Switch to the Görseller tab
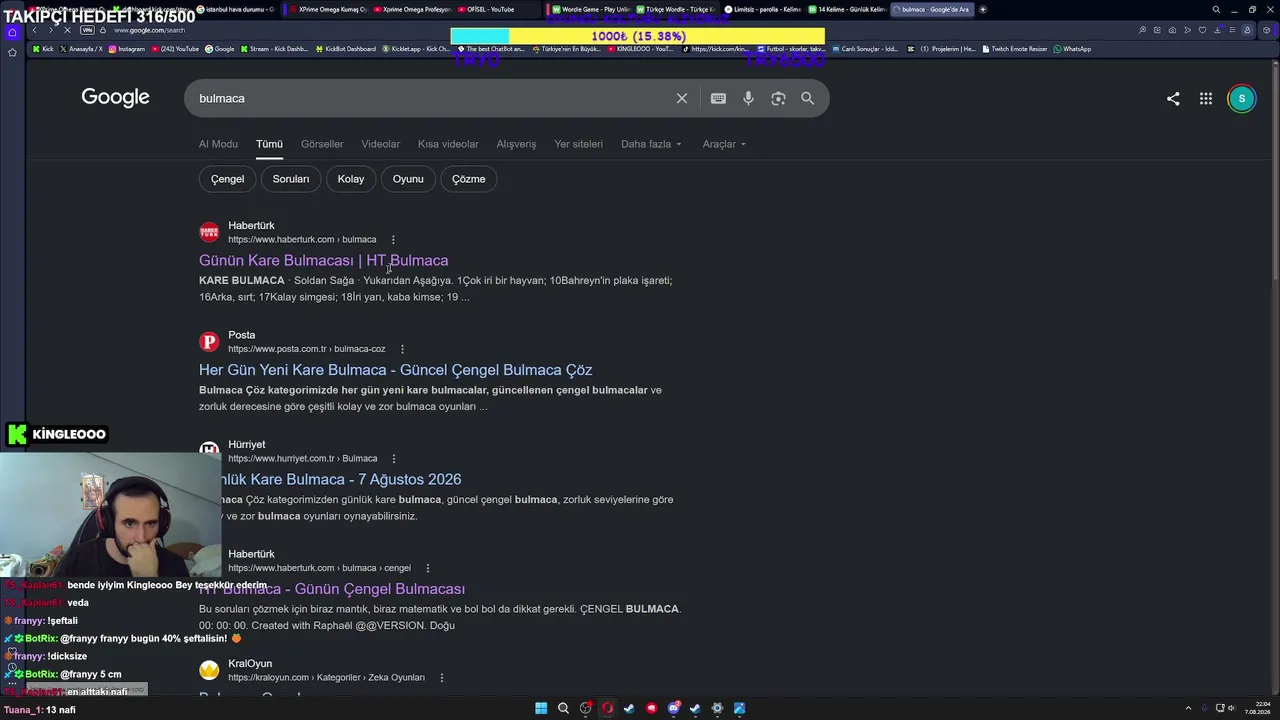Viewport: 1280px width, 720px height. pos(322,144)
